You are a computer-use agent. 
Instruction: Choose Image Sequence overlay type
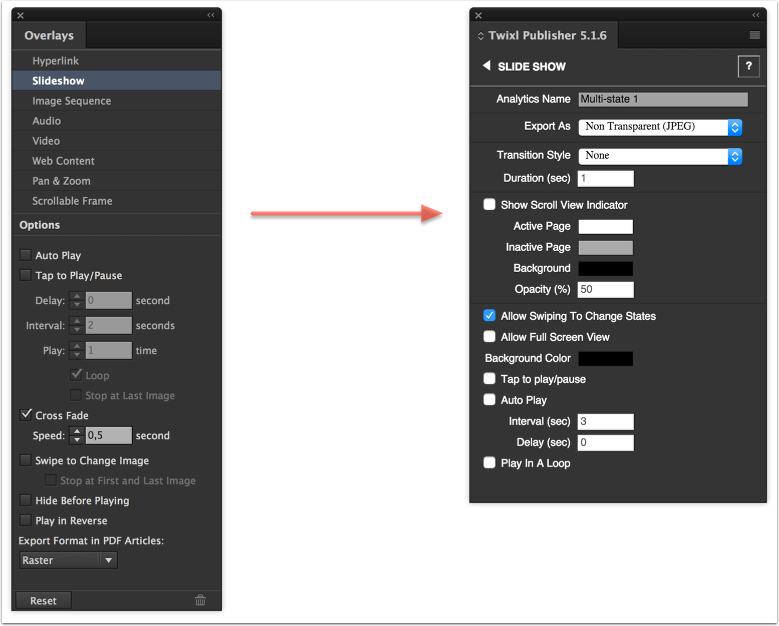[x=117, y=101]
